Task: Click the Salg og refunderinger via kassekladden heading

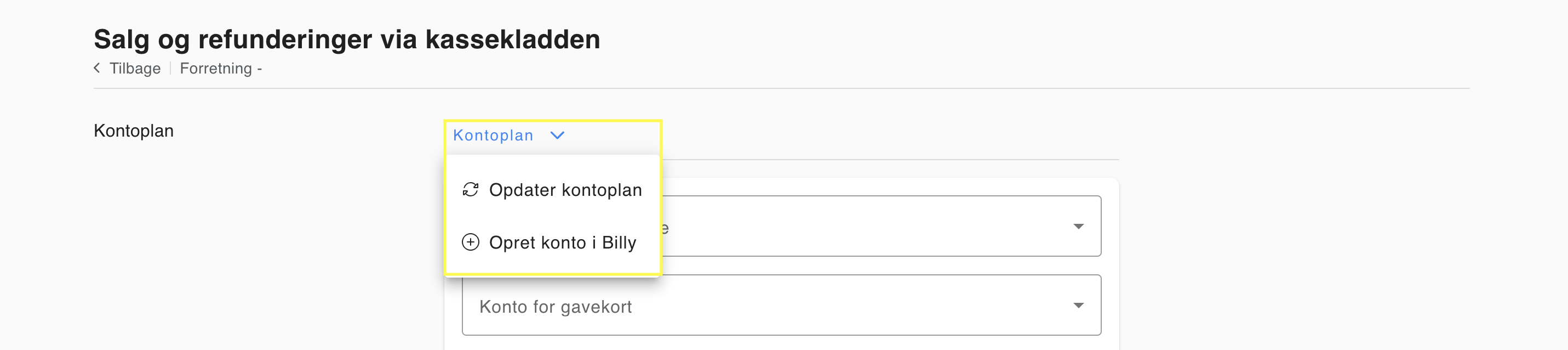Action: pyautogui.click(x=347, y=39)
